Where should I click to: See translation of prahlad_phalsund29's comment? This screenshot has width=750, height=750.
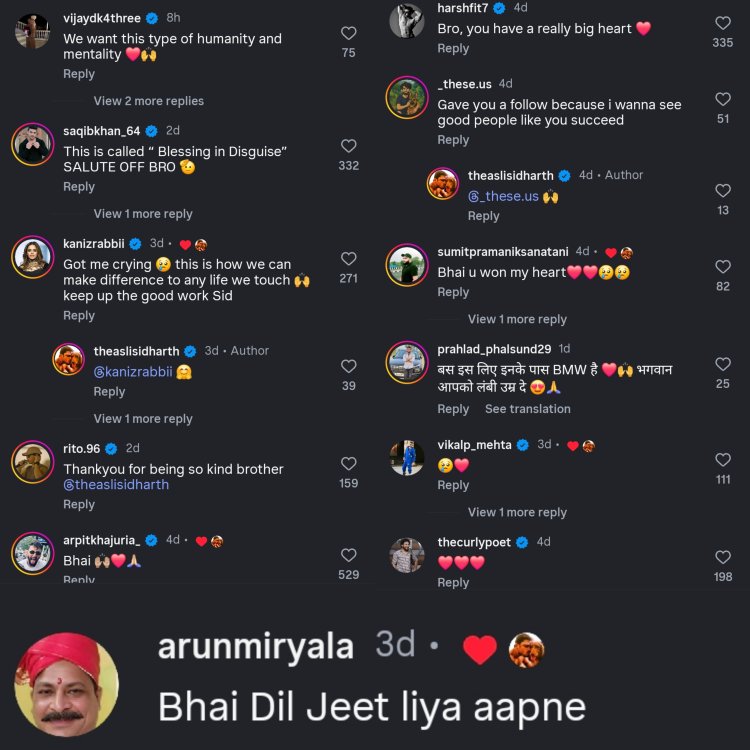tap(528, 409)
